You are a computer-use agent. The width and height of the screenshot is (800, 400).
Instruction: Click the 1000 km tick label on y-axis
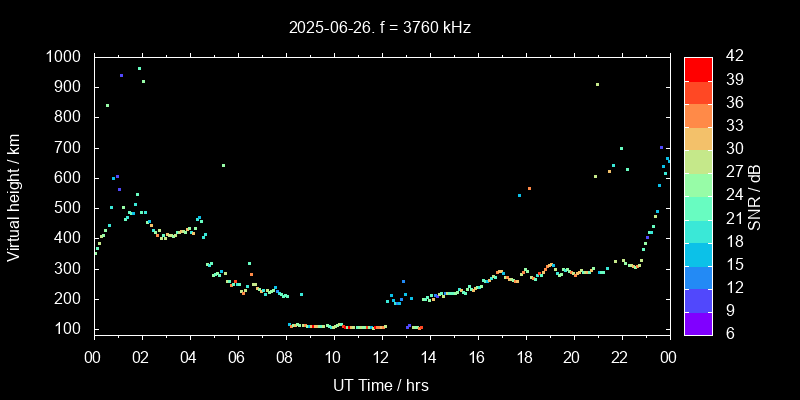(64, 57)
